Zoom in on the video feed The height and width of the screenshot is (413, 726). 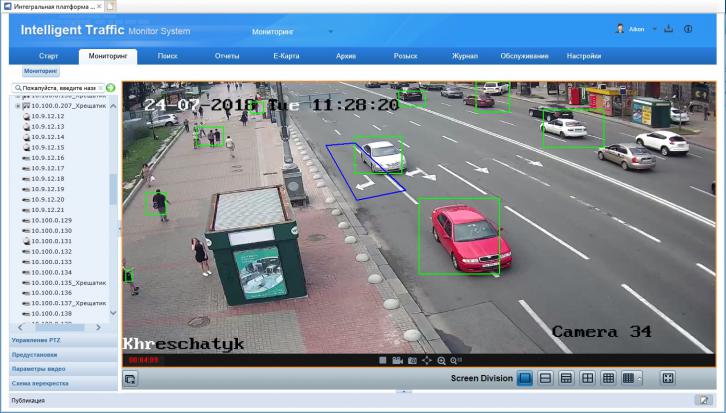[x=441, y=360]
